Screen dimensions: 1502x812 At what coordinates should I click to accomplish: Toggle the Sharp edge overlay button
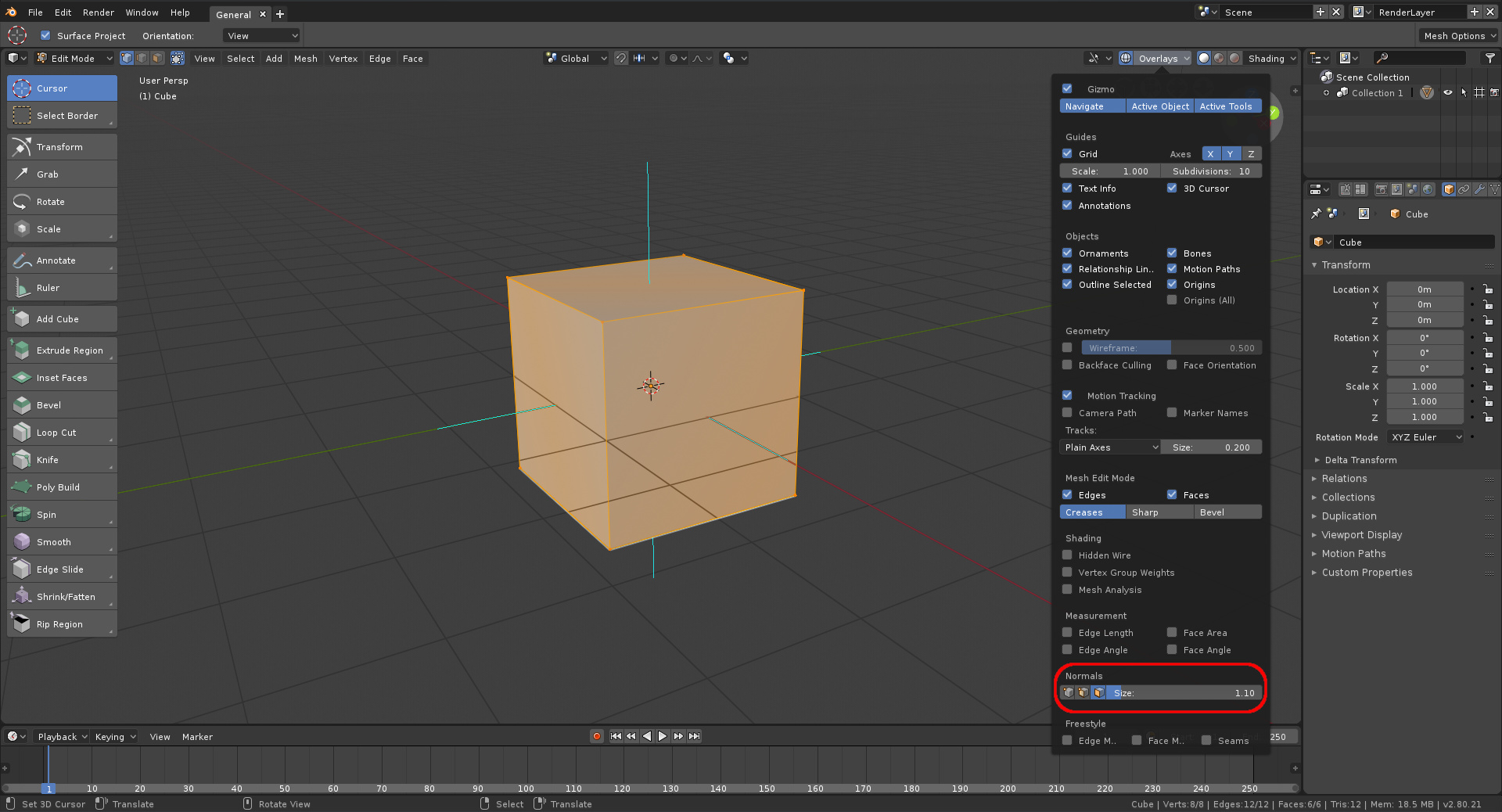[1159, 512]
